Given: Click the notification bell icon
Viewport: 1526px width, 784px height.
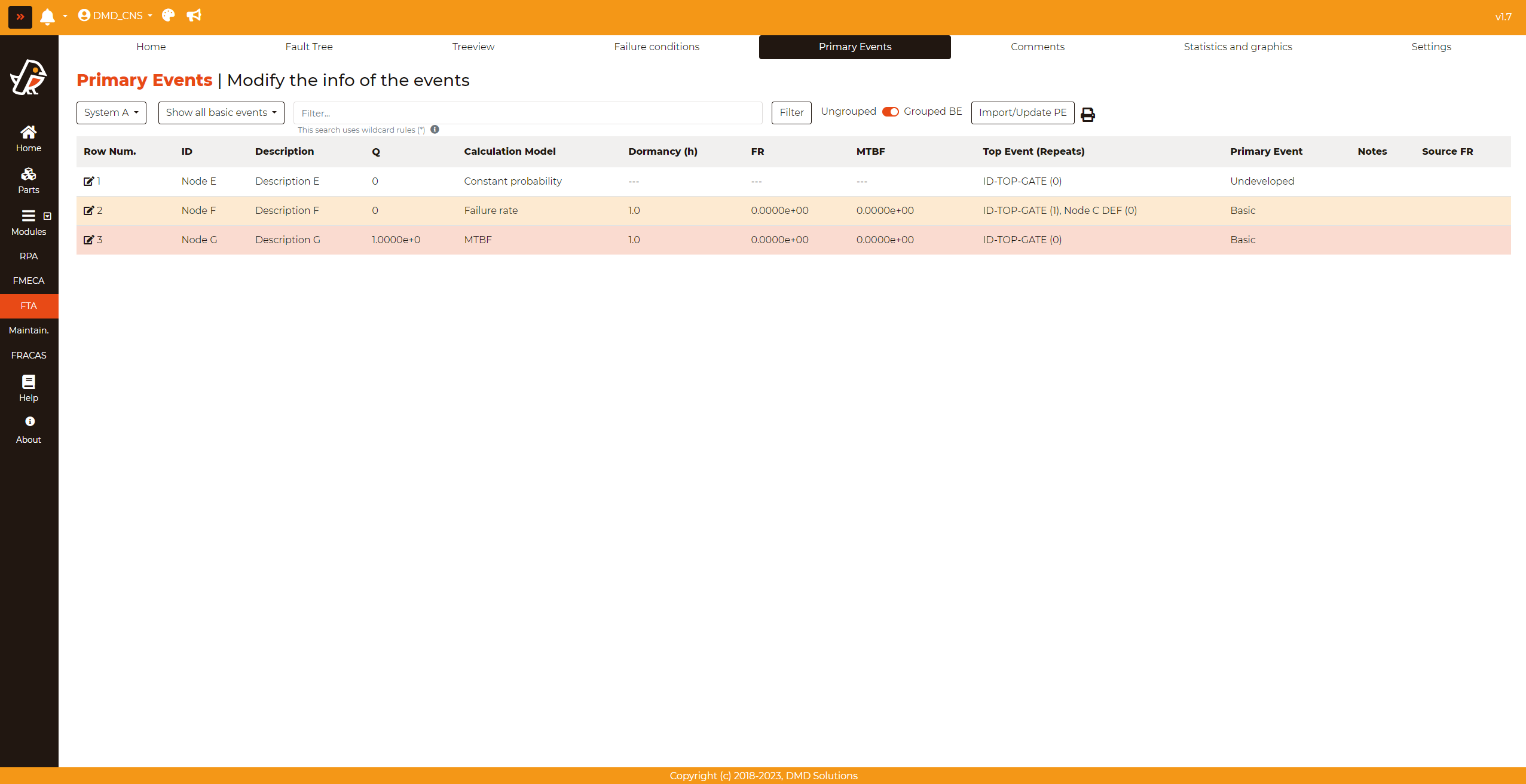Looking at the screenshot, I should click(47, 16).
